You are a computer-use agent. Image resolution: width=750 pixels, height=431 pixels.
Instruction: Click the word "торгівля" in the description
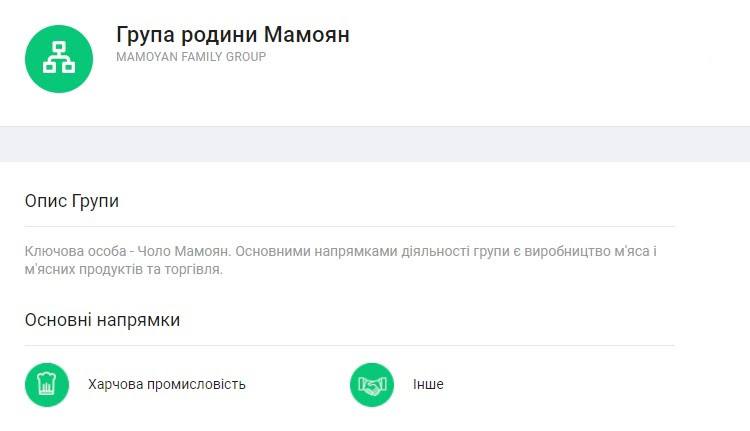coord(195,269)
